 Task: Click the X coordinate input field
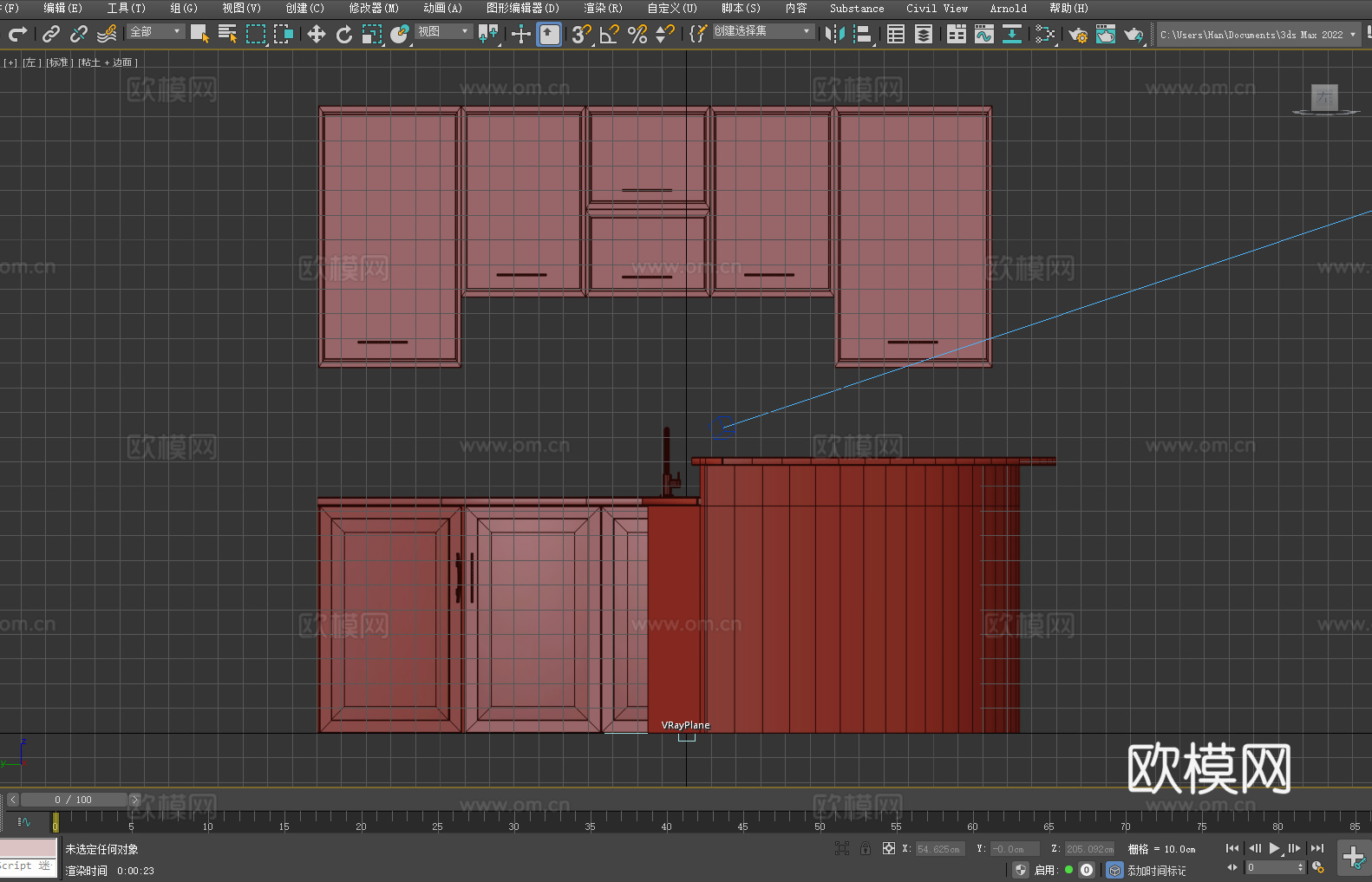click(939, 849)
